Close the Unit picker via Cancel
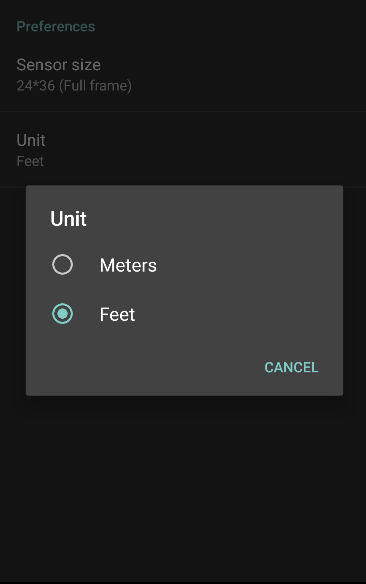The width and height of the screenshot is (366, 584). 291,367
